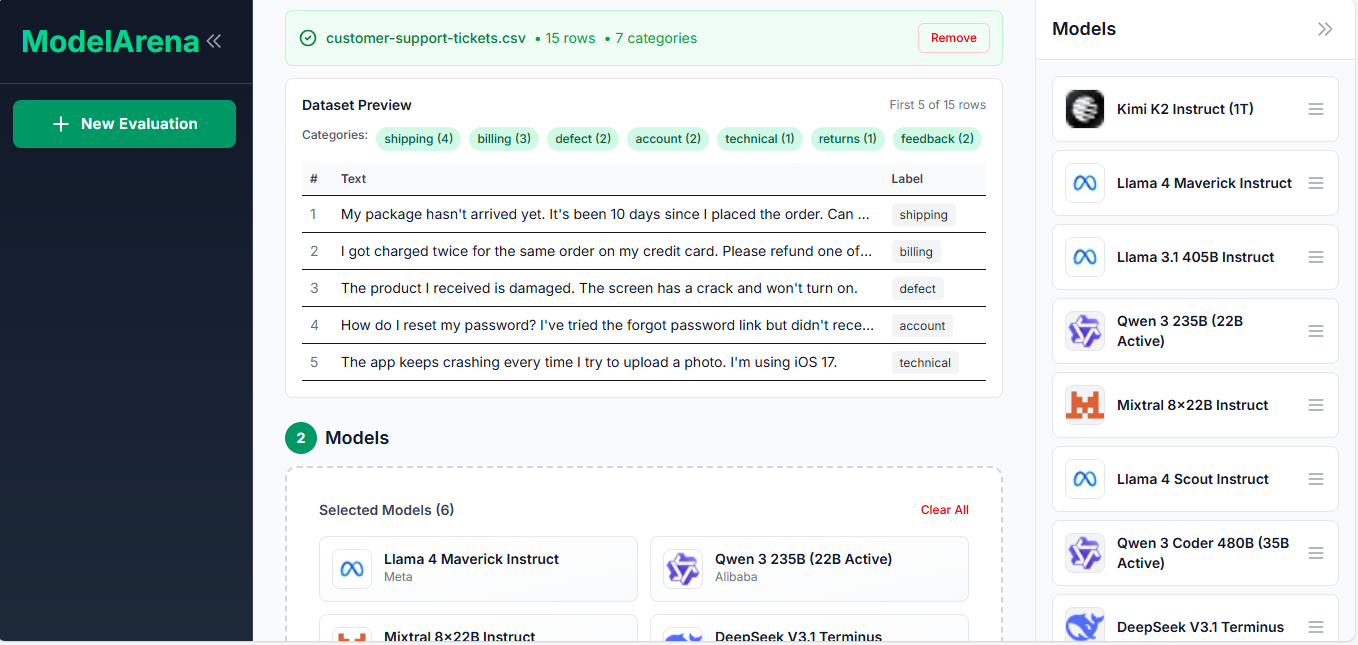Select the technical (1) category chip
The width and height of the screenshot is (1358, 645).
tap(760, 139)
